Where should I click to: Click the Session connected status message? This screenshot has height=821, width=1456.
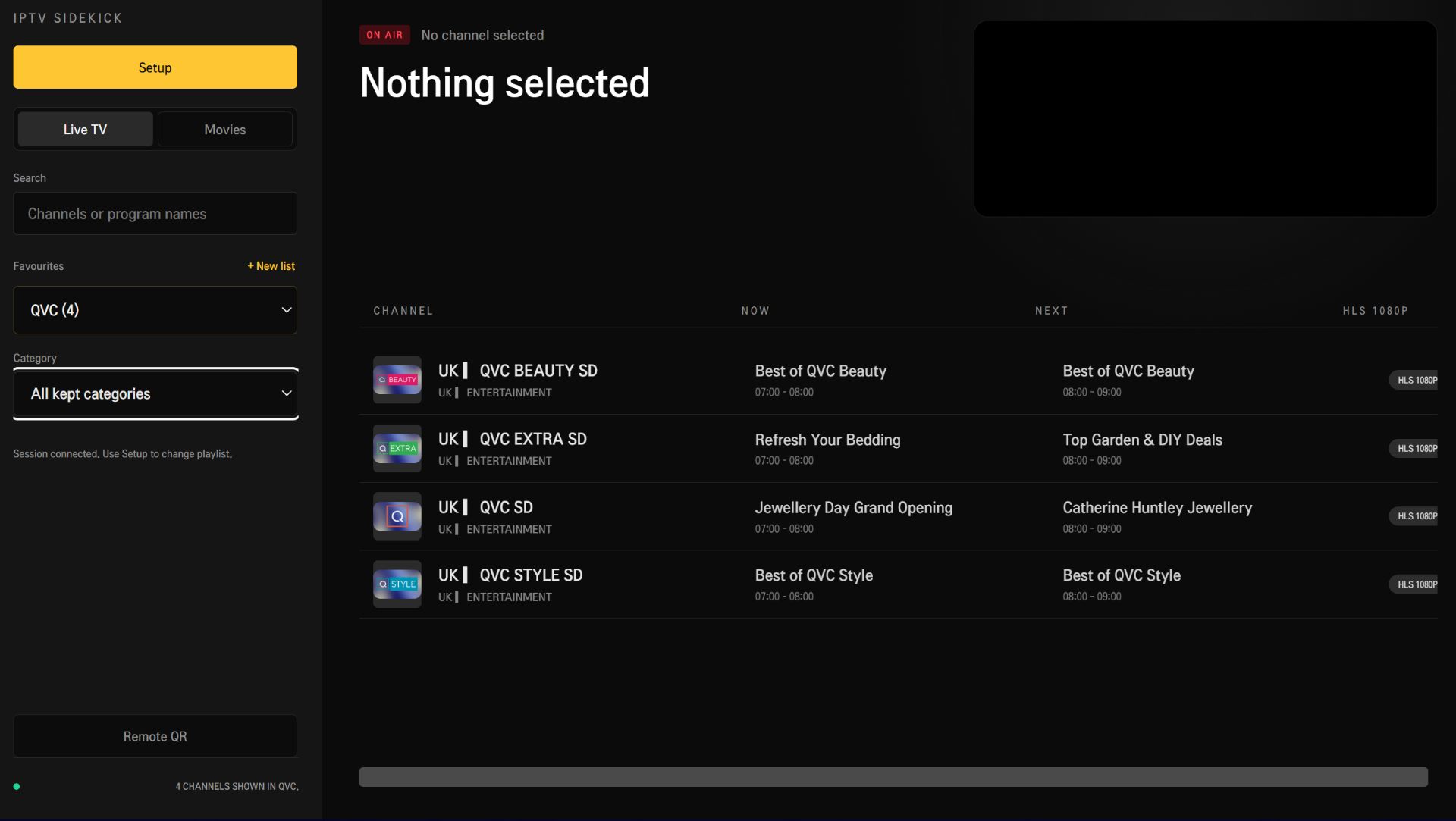(x=122, y=454)
